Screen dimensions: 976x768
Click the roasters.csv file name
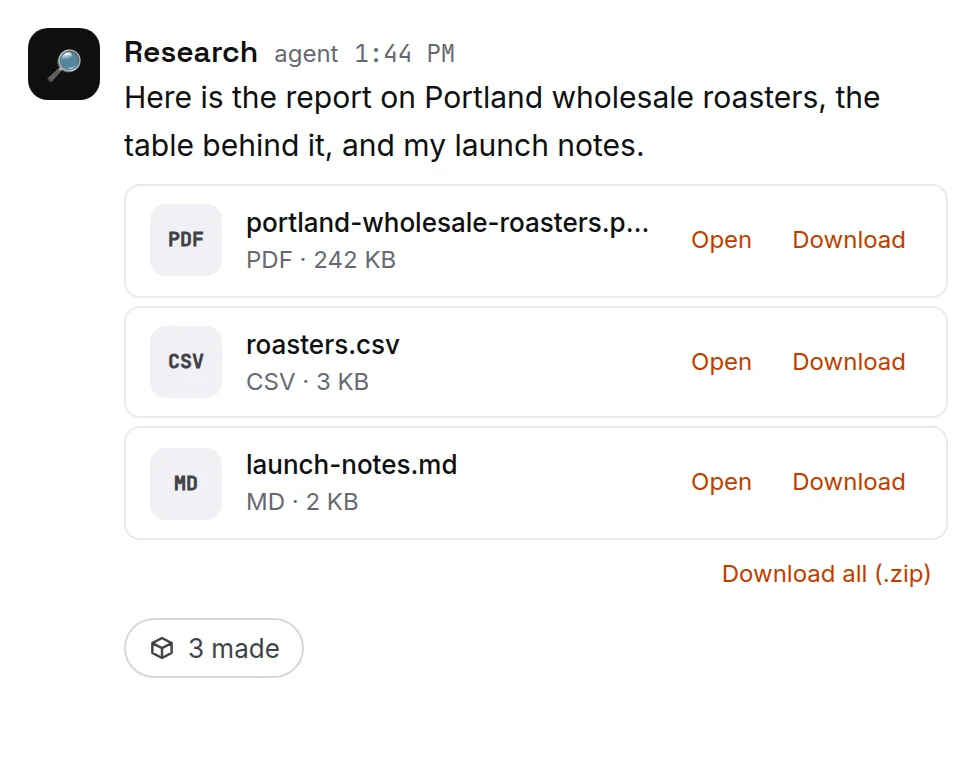[323, 345]
